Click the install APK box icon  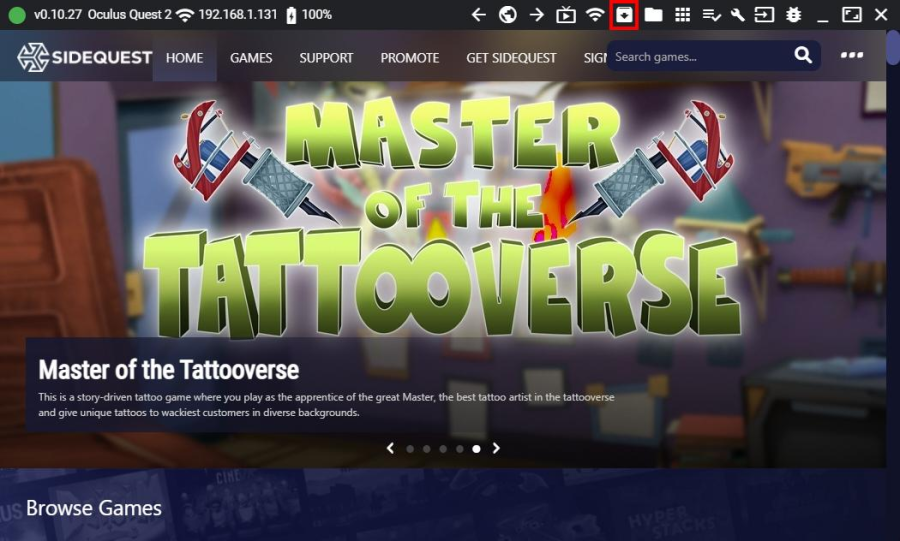coord(624,15)
